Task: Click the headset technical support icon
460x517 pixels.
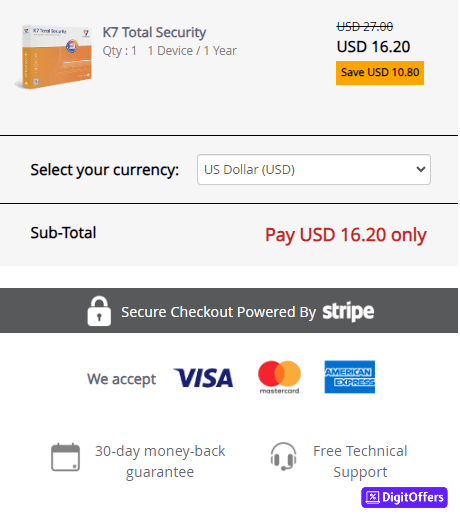Action: click(283, 456)
